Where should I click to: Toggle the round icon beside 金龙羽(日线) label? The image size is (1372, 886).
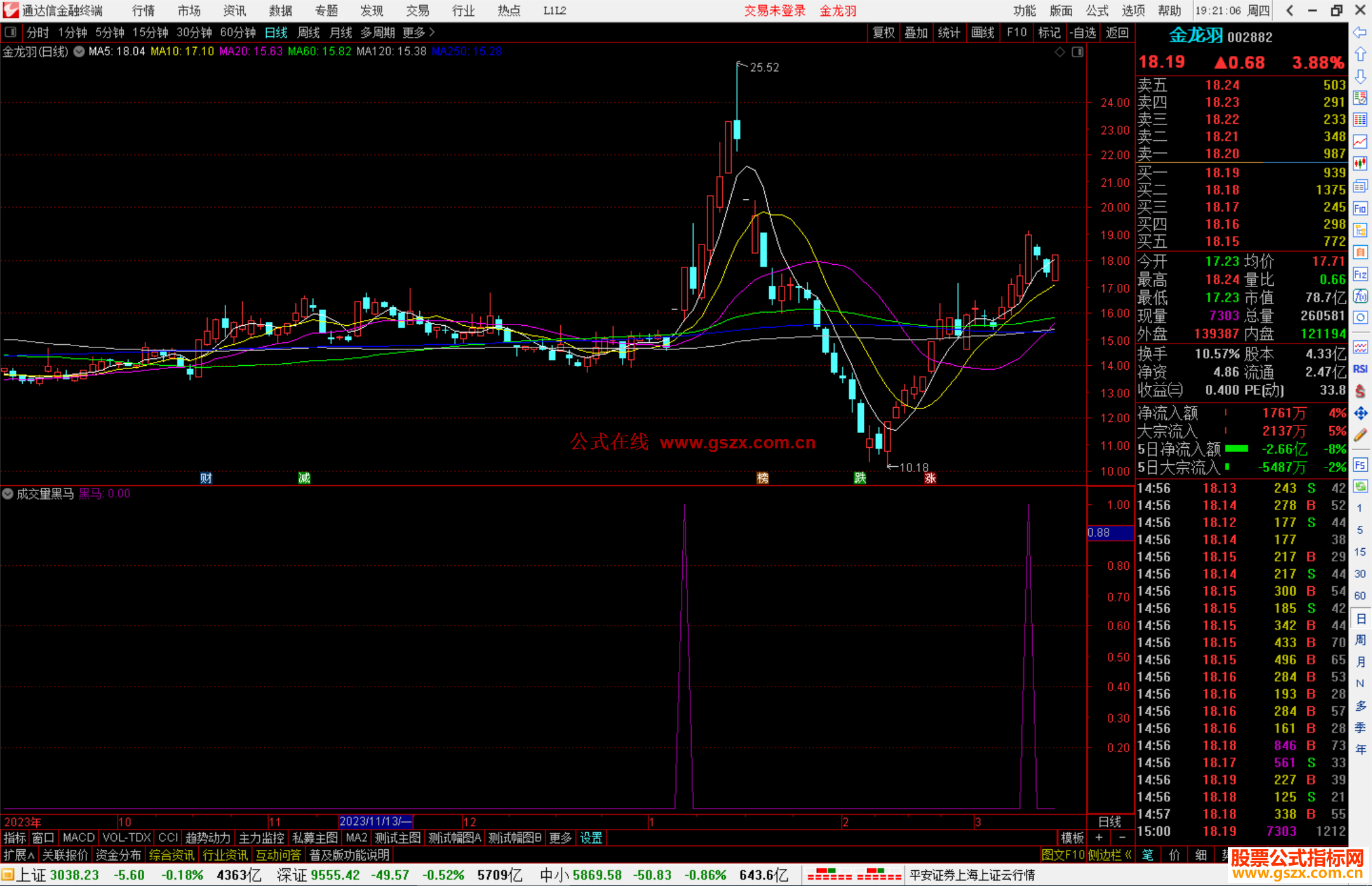click(79, 51)
